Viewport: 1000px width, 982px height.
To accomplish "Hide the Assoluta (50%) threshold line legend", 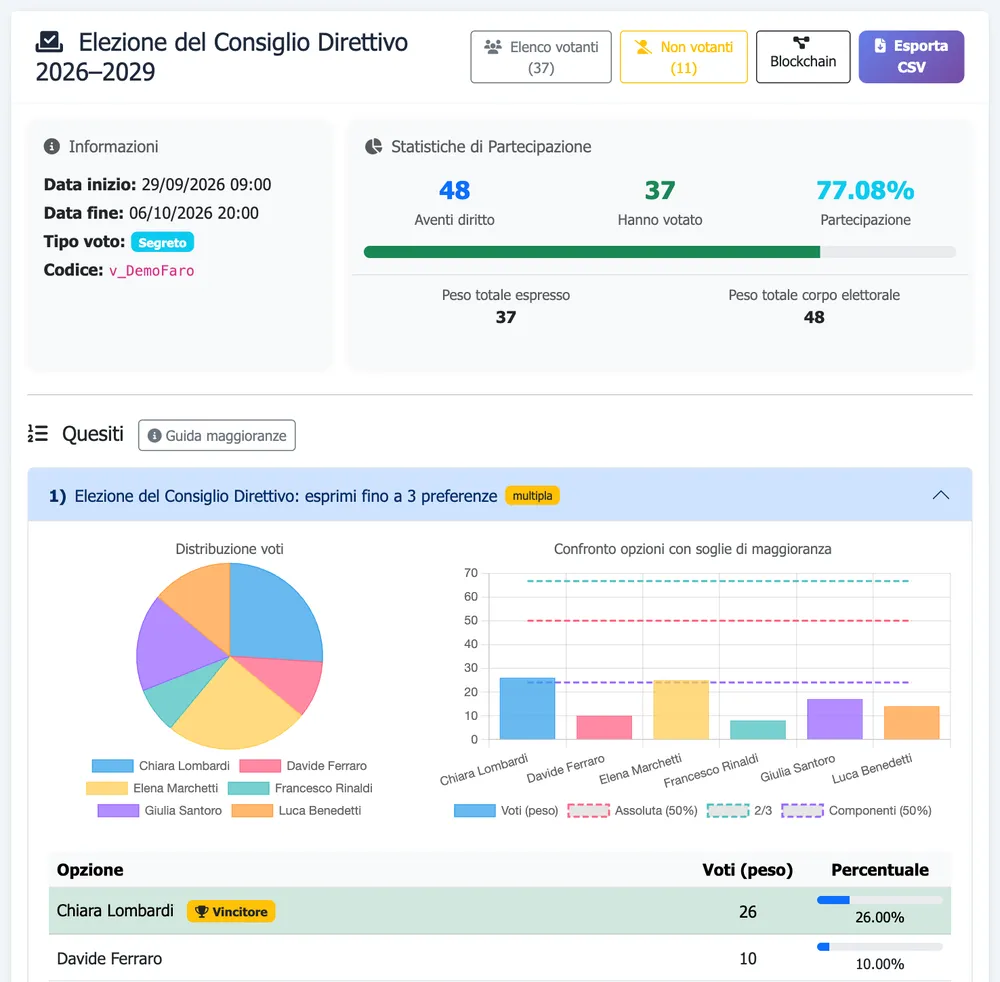I will pos(632,810).
